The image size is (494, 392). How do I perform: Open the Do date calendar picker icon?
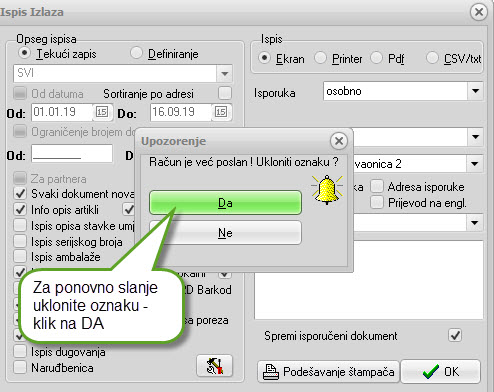[x=221, y=112]
